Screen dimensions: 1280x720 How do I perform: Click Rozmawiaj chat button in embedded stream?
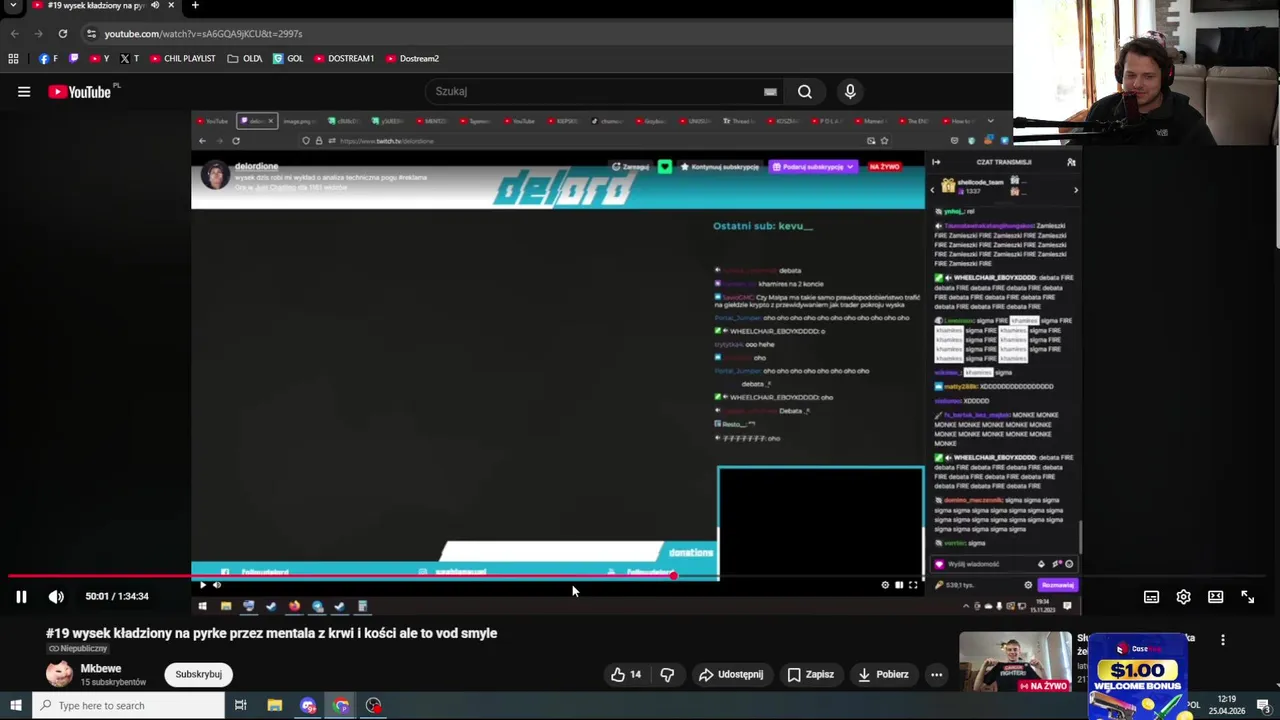(x=1057, y=585)
